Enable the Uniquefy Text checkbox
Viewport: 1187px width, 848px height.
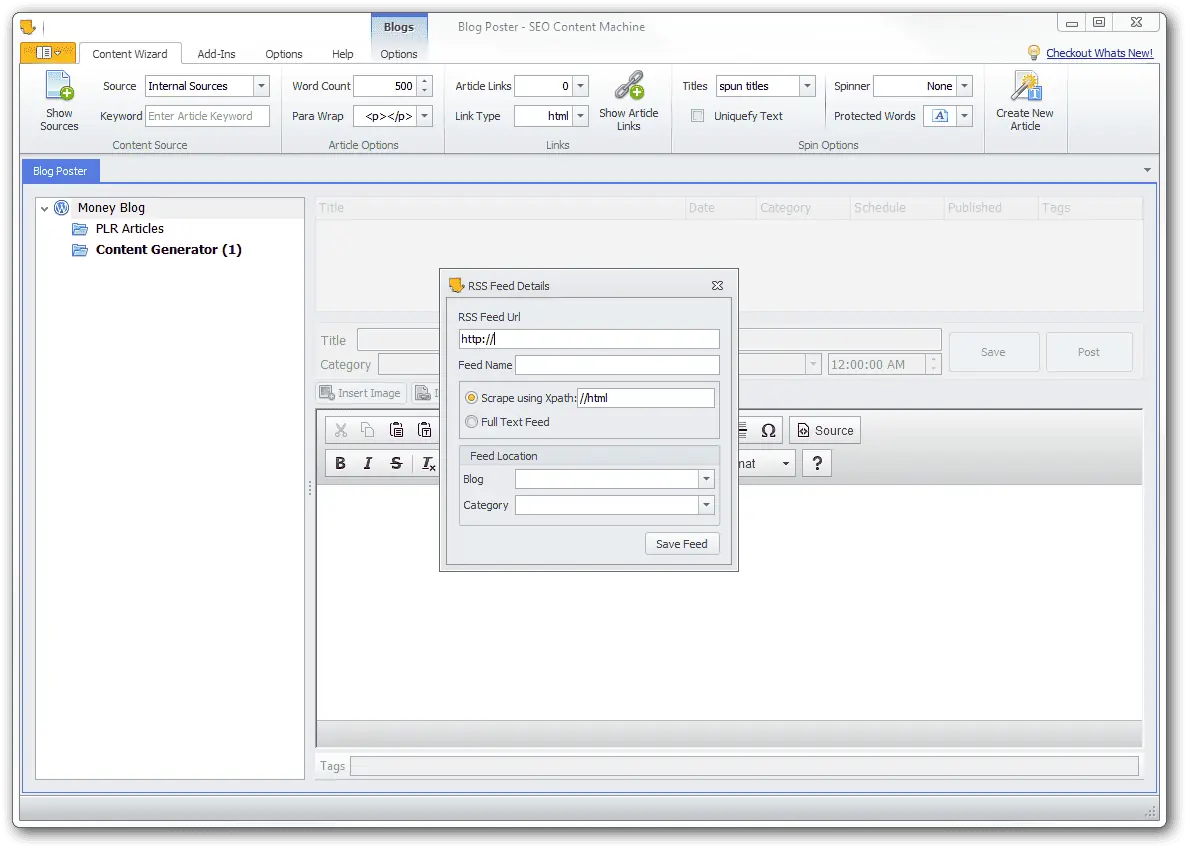tap(697, 116)
